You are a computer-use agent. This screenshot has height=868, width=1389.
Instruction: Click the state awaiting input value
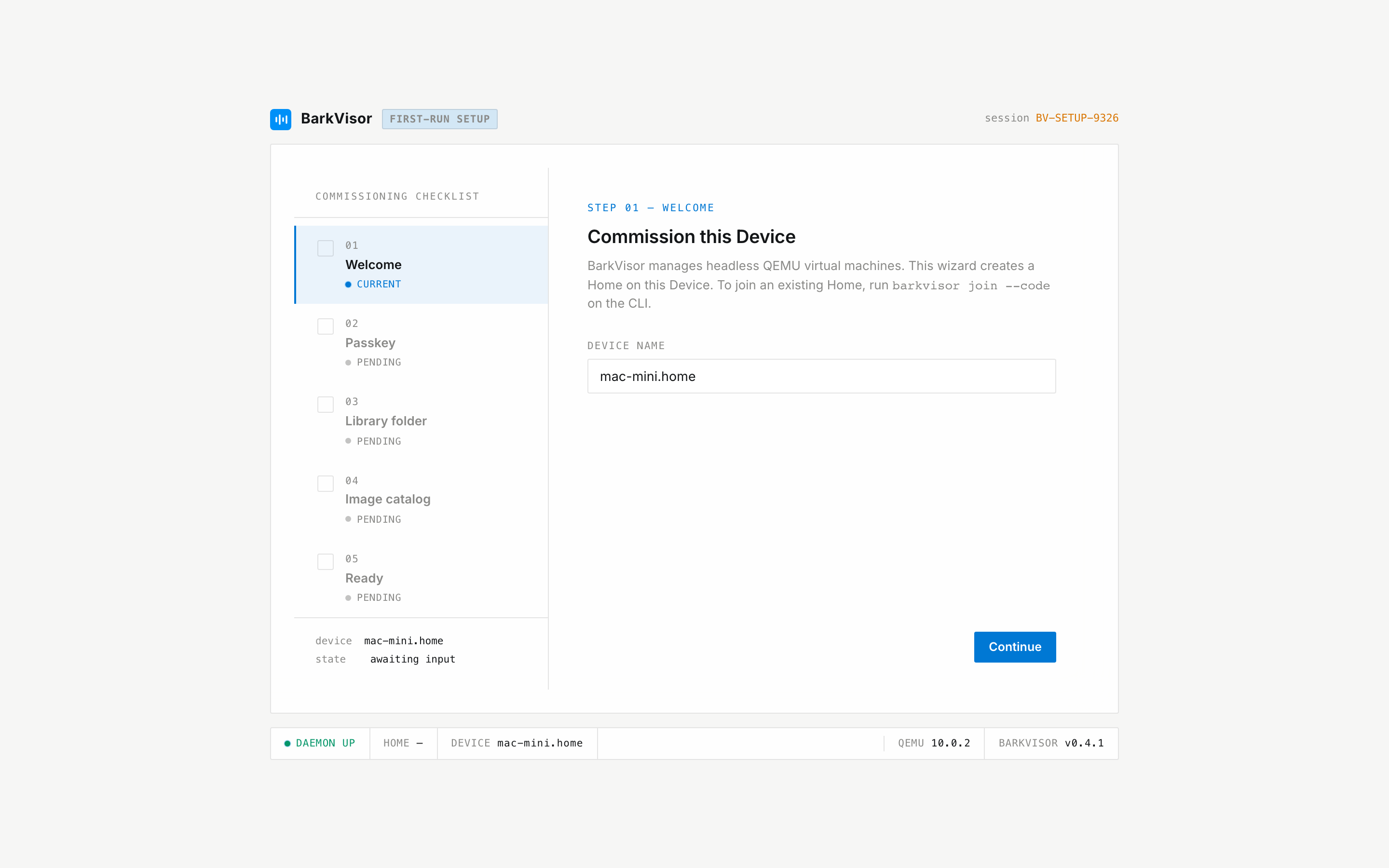pyautogui.click(x=413, y=660)
